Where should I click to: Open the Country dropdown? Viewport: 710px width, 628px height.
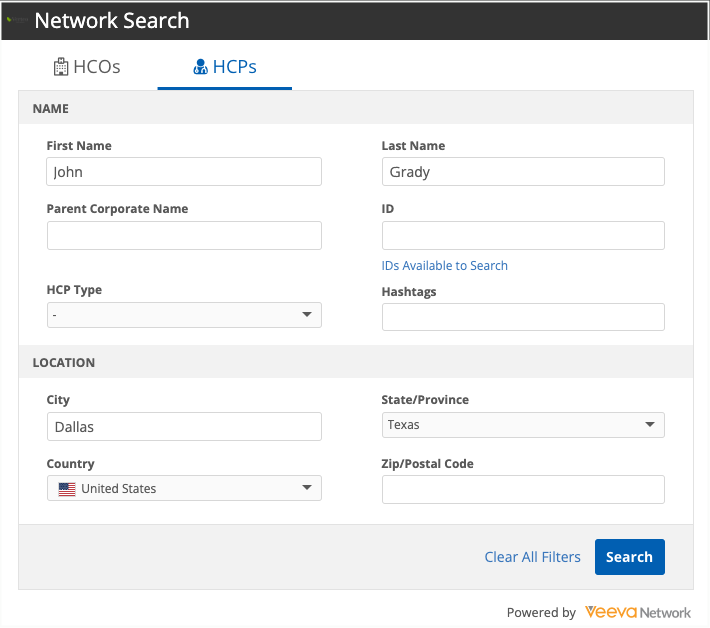point(184,489)
